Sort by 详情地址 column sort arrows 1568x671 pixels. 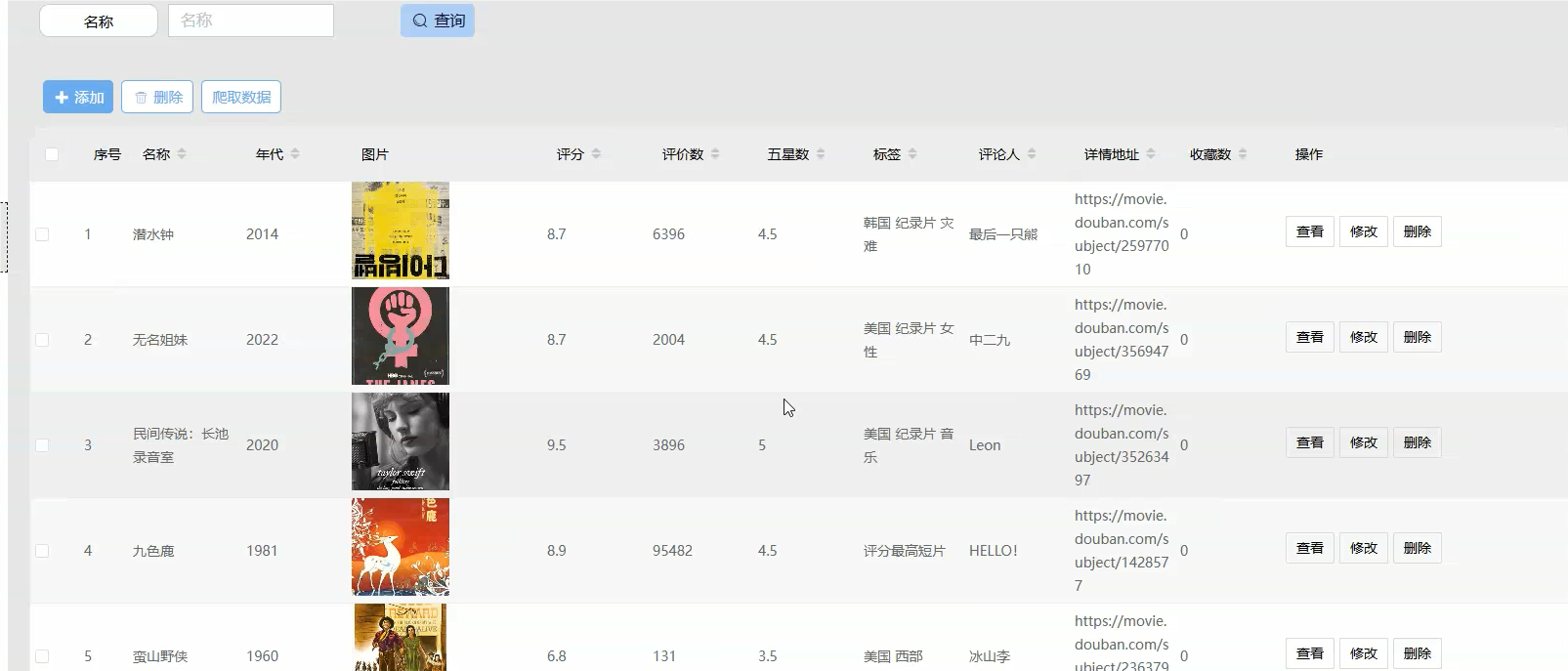pos(1151,154)
